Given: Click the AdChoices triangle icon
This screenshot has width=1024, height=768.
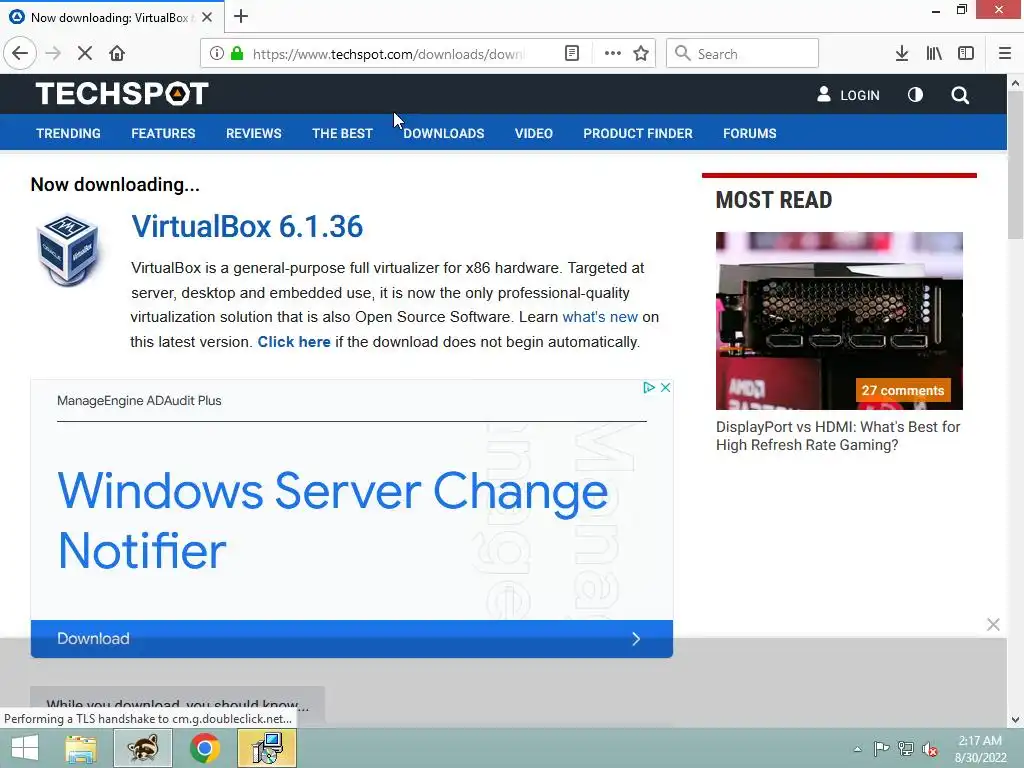Looking at the screenshot, I should point(648,387).
